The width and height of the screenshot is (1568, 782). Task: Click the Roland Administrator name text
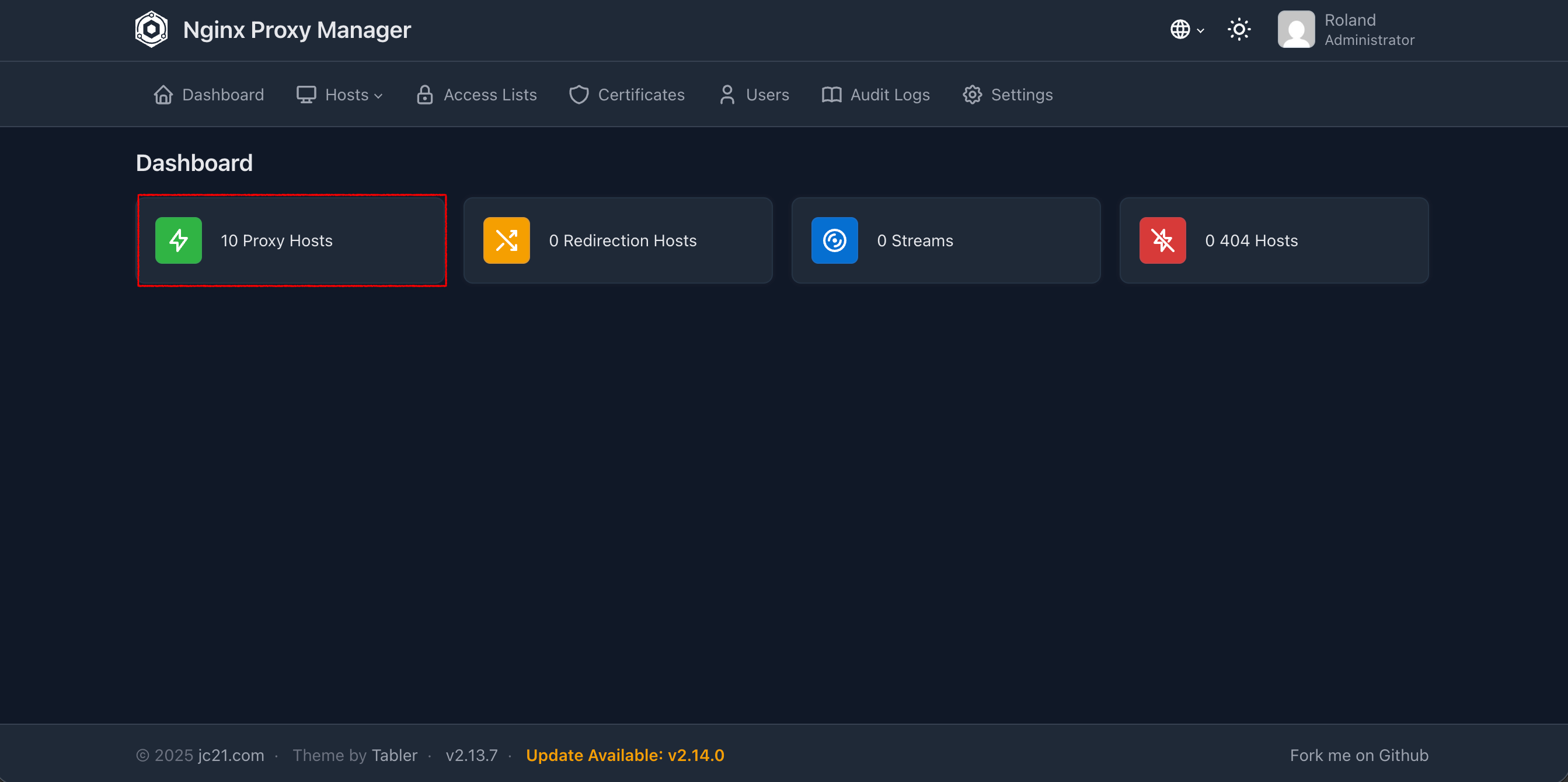coord(1370,30)
